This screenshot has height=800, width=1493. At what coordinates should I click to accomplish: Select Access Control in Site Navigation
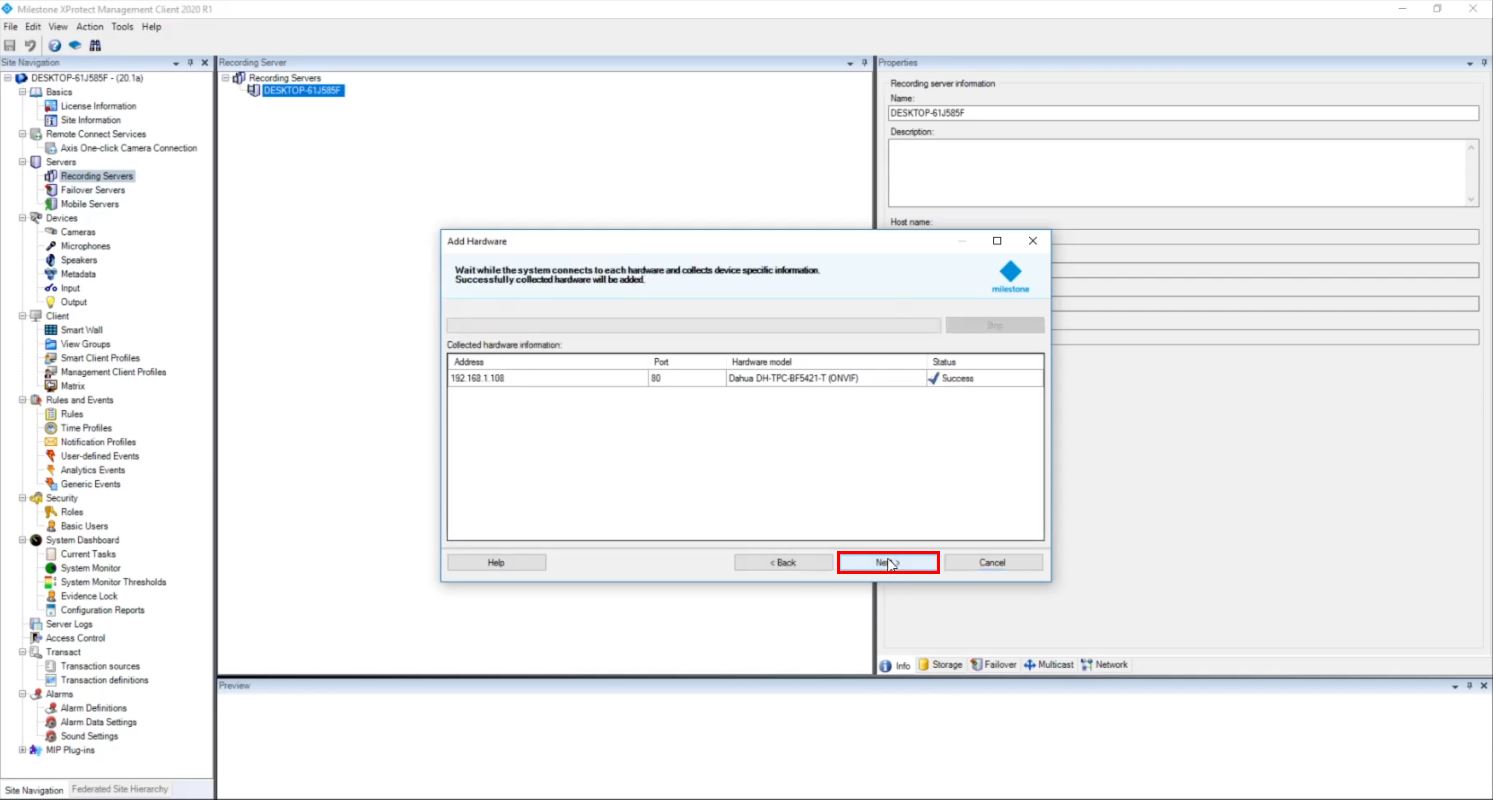75,638
